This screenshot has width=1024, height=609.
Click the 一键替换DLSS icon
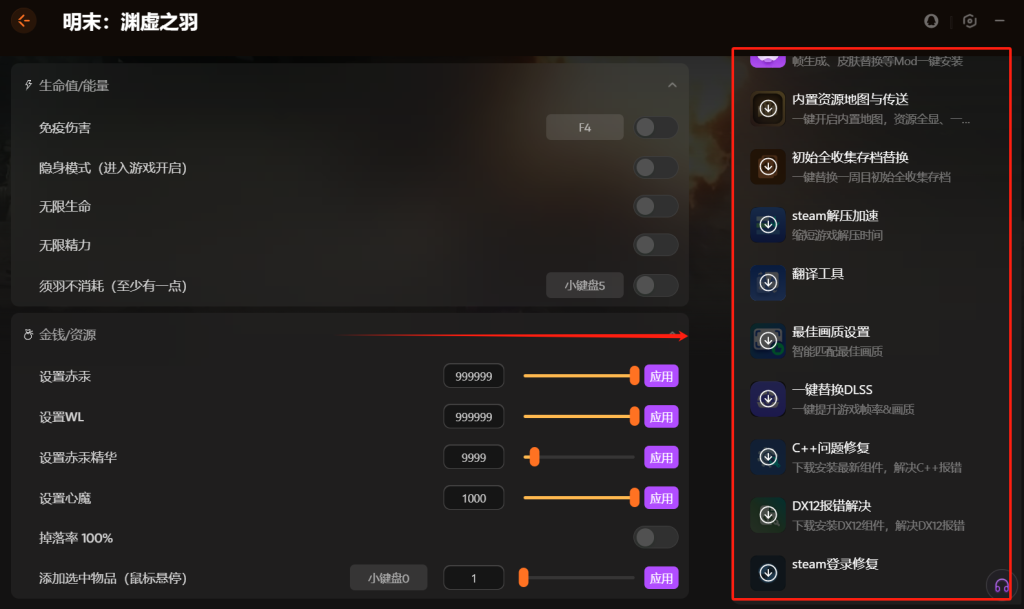click(767, 399)
